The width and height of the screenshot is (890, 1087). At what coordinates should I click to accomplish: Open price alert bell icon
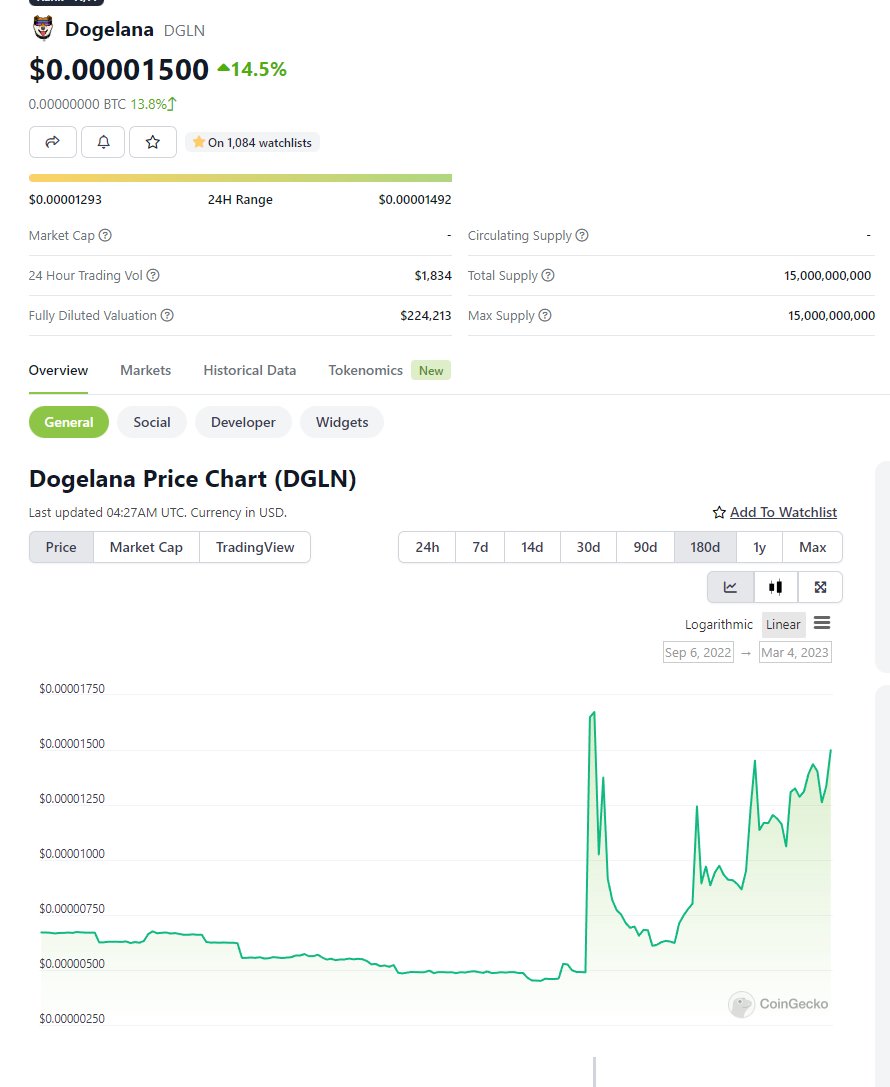[103, 142]
